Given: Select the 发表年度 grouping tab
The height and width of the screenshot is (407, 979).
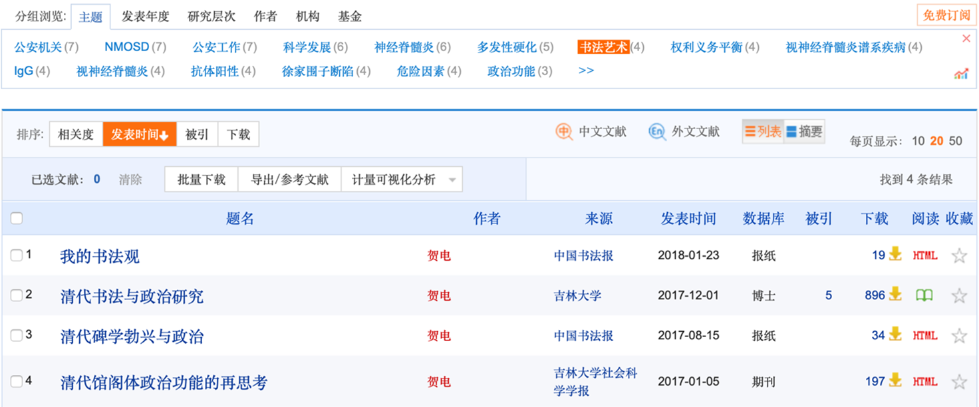Looking at the screenshot, I should pyautogui.click(x=145, y=17).
